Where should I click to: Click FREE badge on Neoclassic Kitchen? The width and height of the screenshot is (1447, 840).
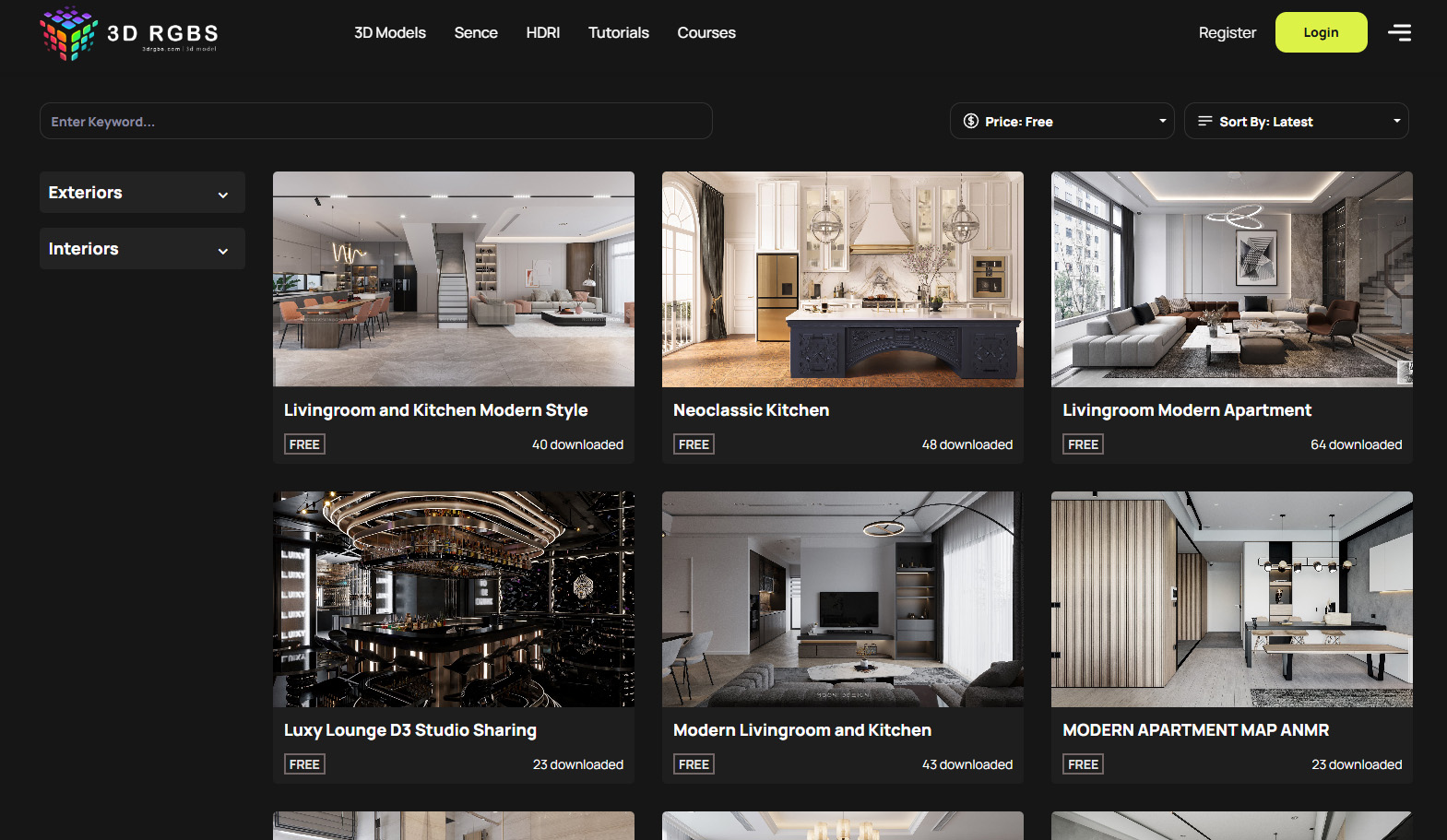(x=694, y=444)
